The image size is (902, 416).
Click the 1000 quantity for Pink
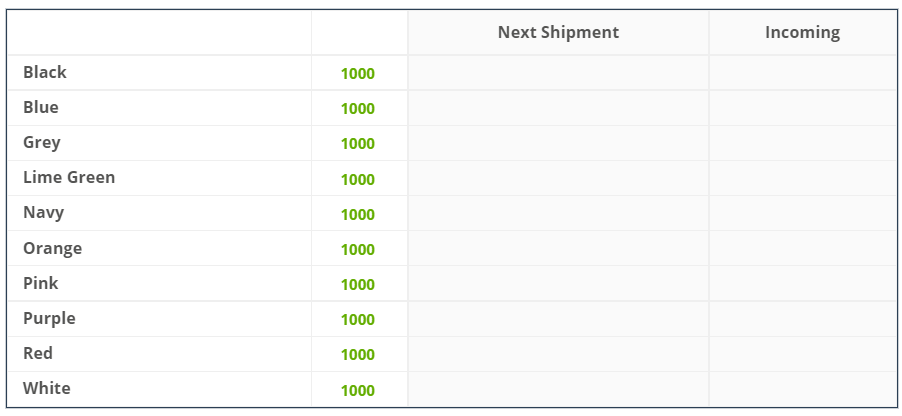pos(358,284)
